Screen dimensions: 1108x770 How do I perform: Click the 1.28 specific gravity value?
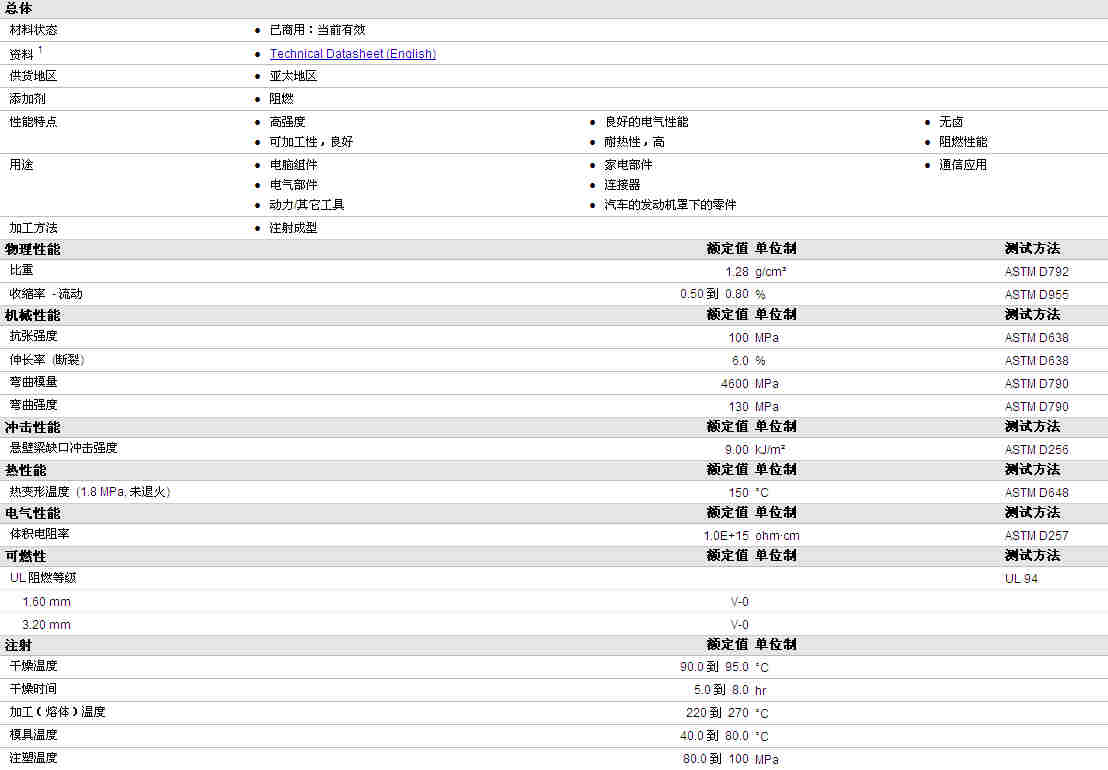(x=736, y=272)
